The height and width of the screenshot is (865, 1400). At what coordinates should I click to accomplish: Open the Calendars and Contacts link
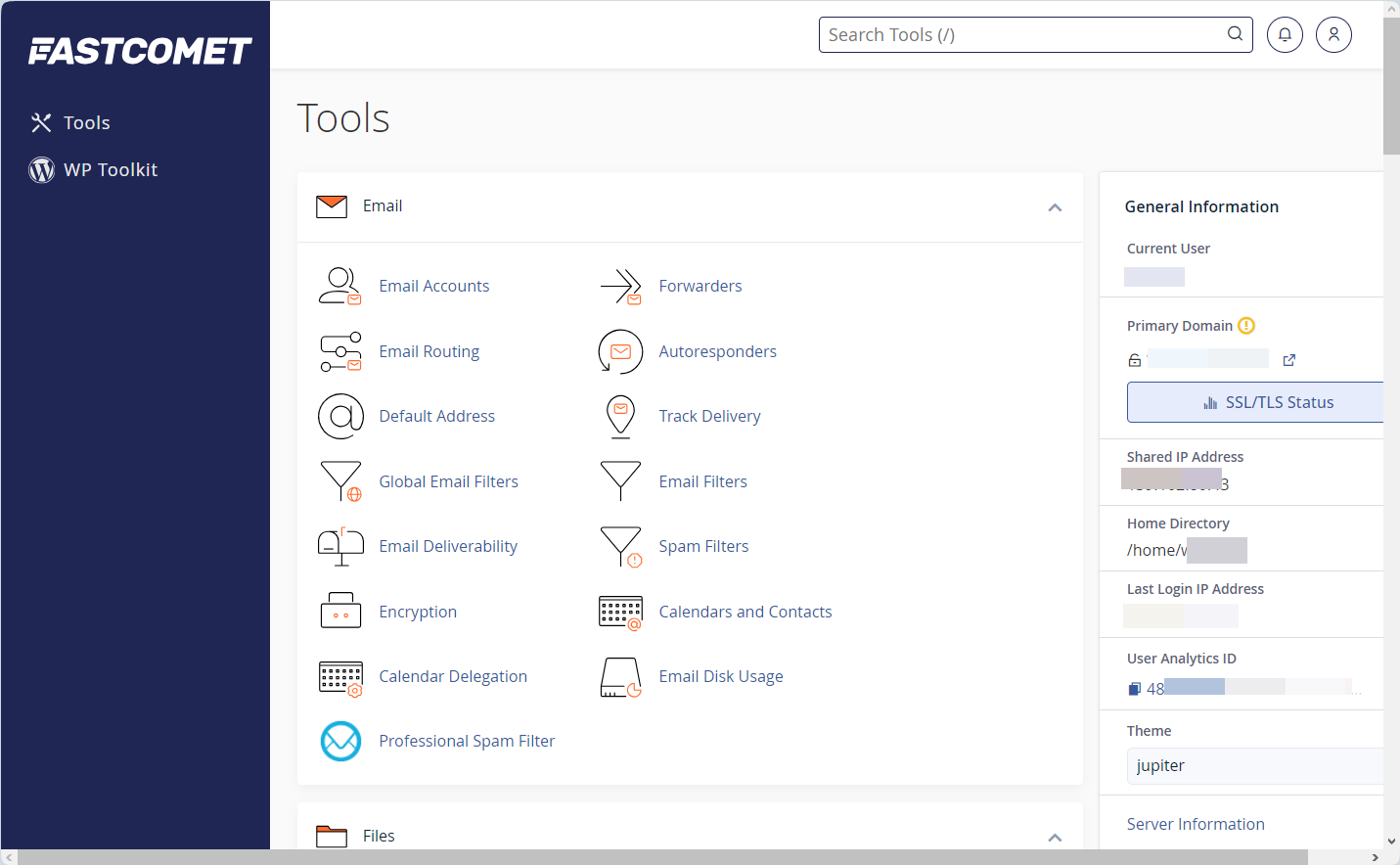click(x=745, y=612)
